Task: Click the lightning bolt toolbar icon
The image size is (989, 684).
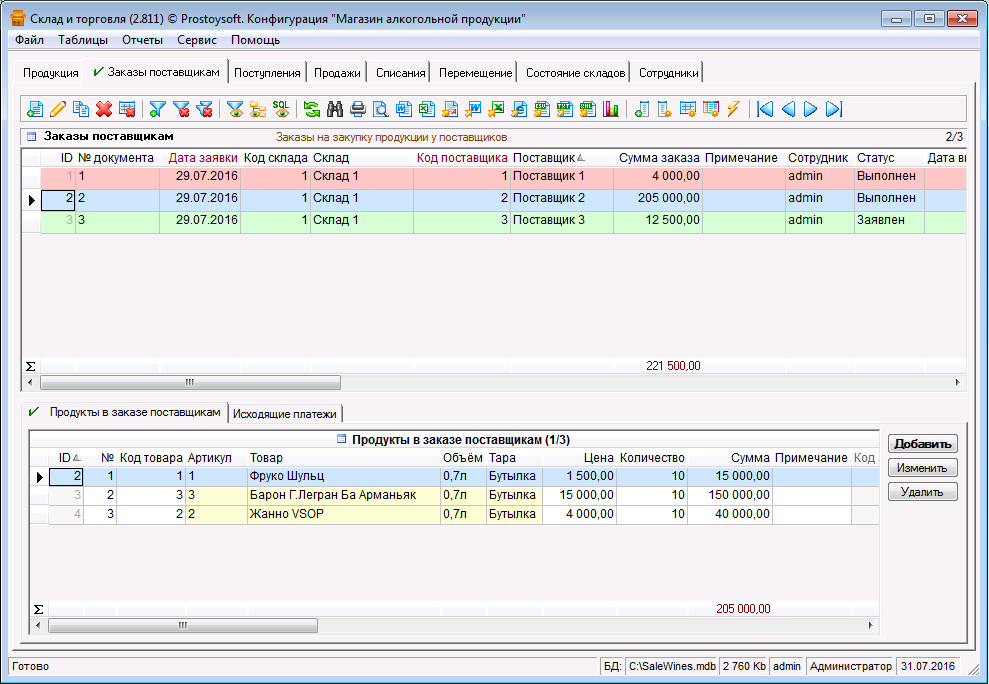Action: [x=733, y=109]
